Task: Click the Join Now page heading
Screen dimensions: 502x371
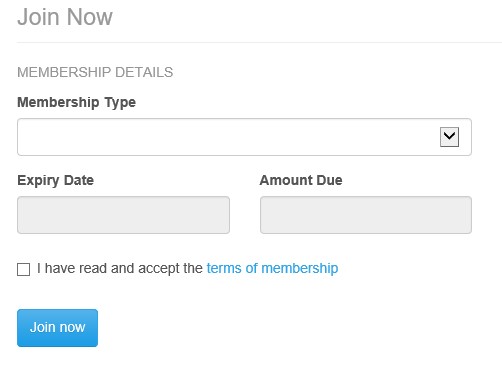Action: click(65, 17)
